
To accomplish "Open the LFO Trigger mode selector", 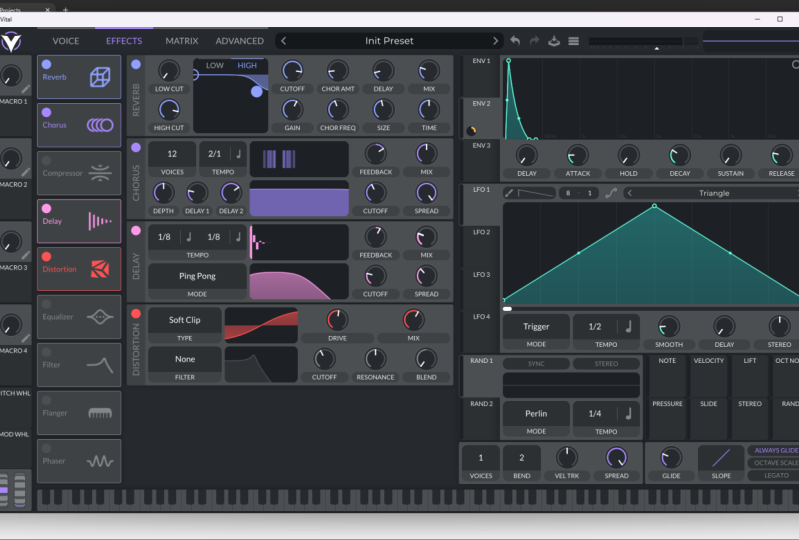I will tap(536, 327).
